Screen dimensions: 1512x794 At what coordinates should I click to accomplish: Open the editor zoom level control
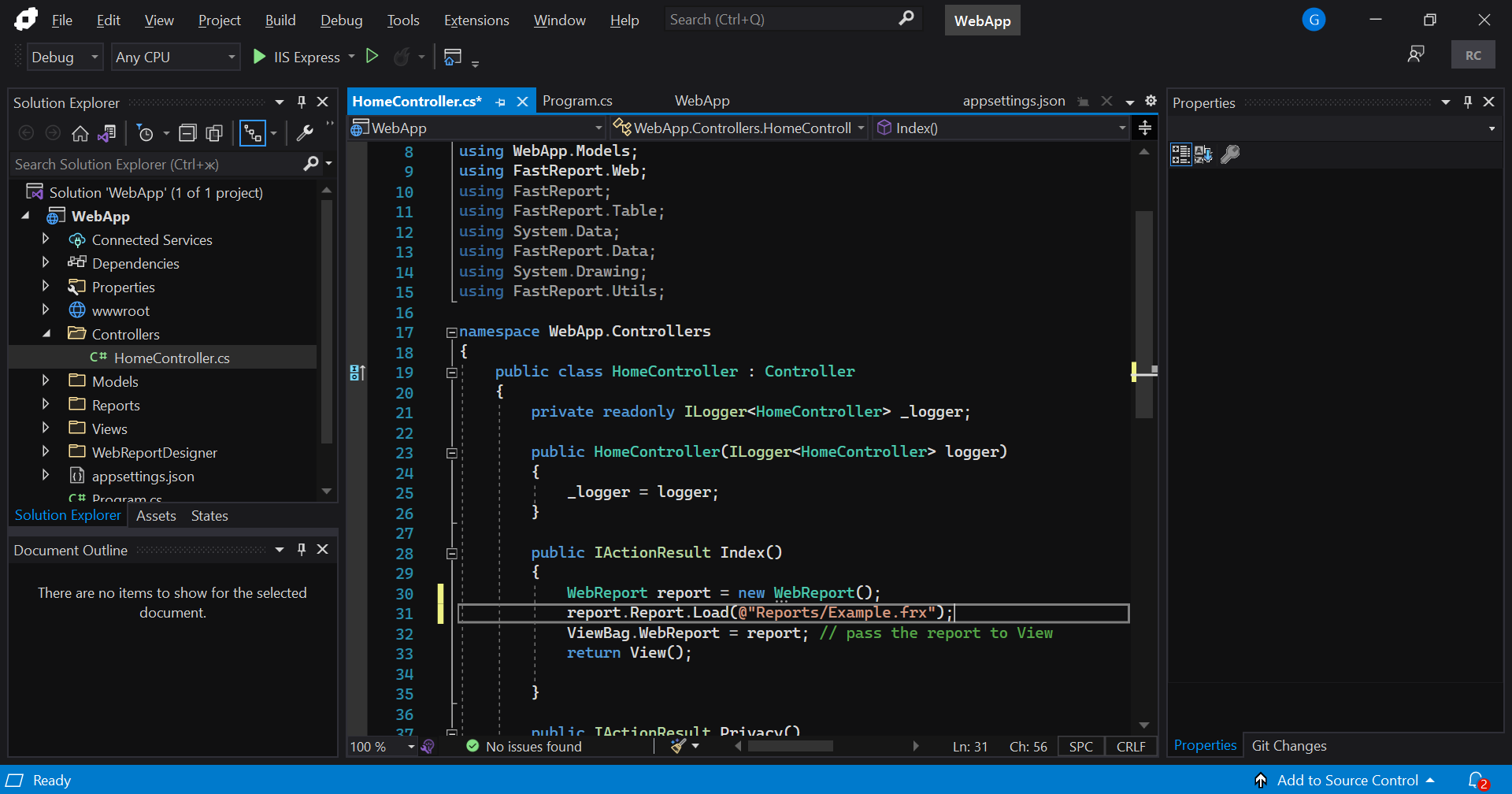click(x=382, y=746)
